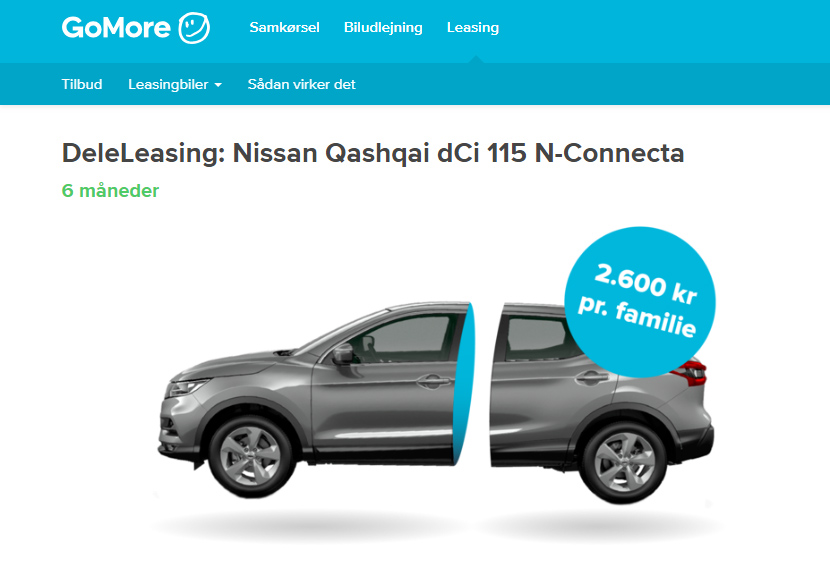The width and height of the screenshot is (830, 562).
Task: Click the GoMore wordmark in the header
Action: point(116,28)
